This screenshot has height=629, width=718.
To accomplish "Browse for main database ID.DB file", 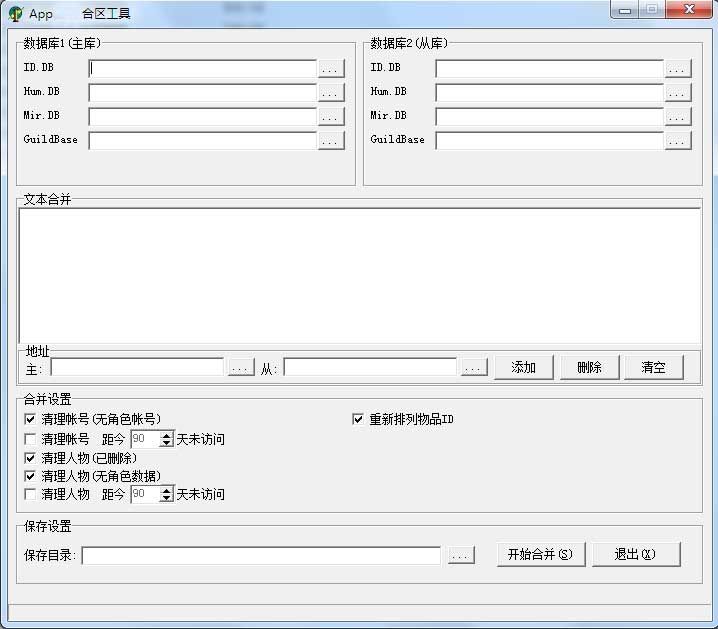I will pos(331,69).
